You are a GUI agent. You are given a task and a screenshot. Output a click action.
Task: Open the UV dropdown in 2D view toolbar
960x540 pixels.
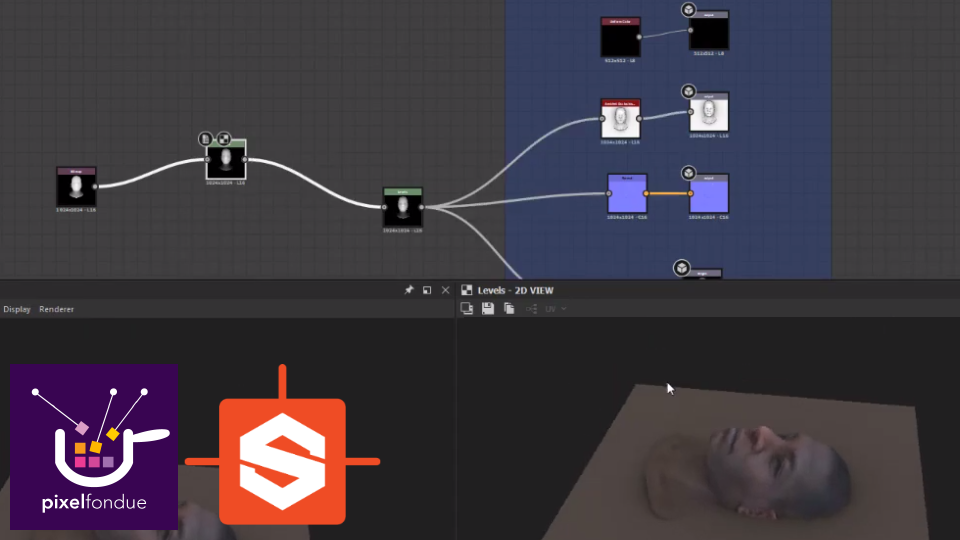click(x=556, y=309)
